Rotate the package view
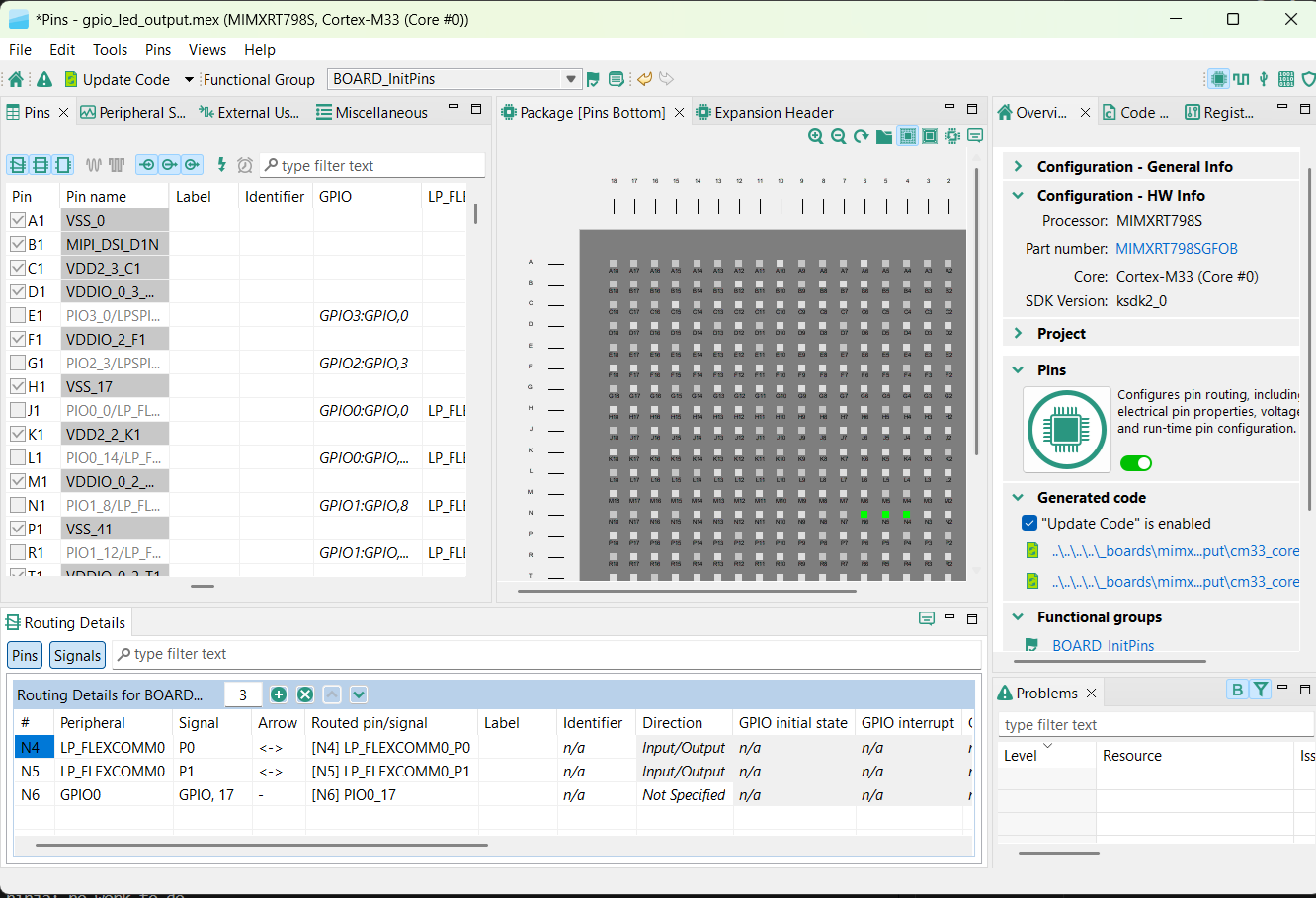 (862, 136)
